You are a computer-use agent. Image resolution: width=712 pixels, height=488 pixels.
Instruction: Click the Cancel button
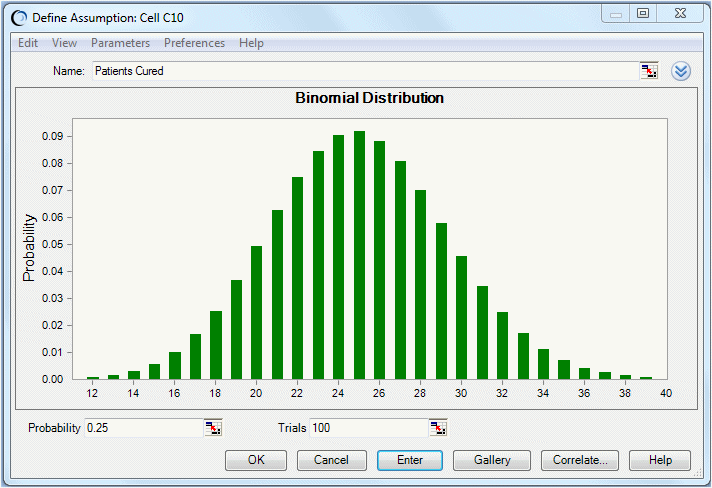coord(331,460)
